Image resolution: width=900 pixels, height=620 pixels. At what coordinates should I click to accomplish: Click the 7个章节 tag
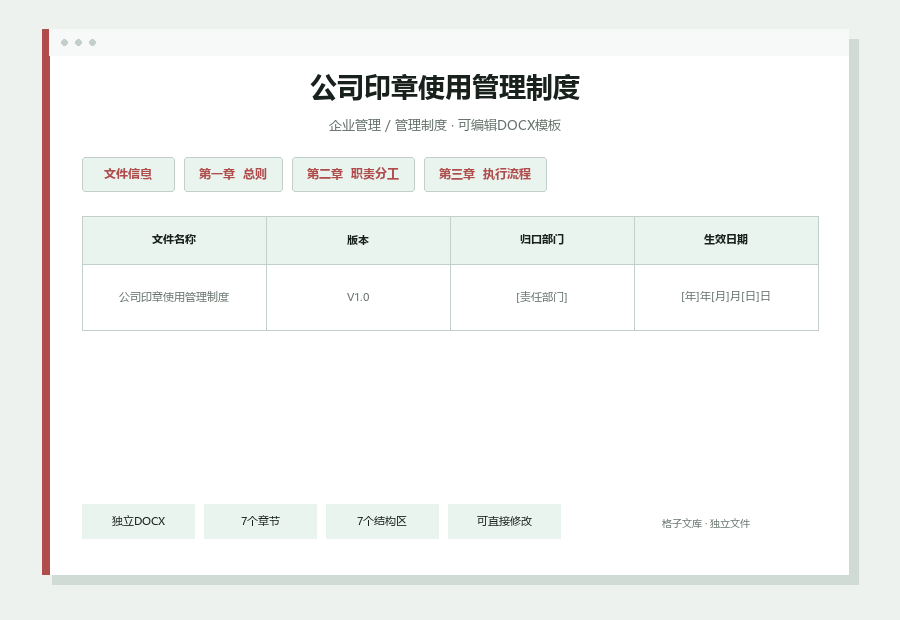(260, 521)
